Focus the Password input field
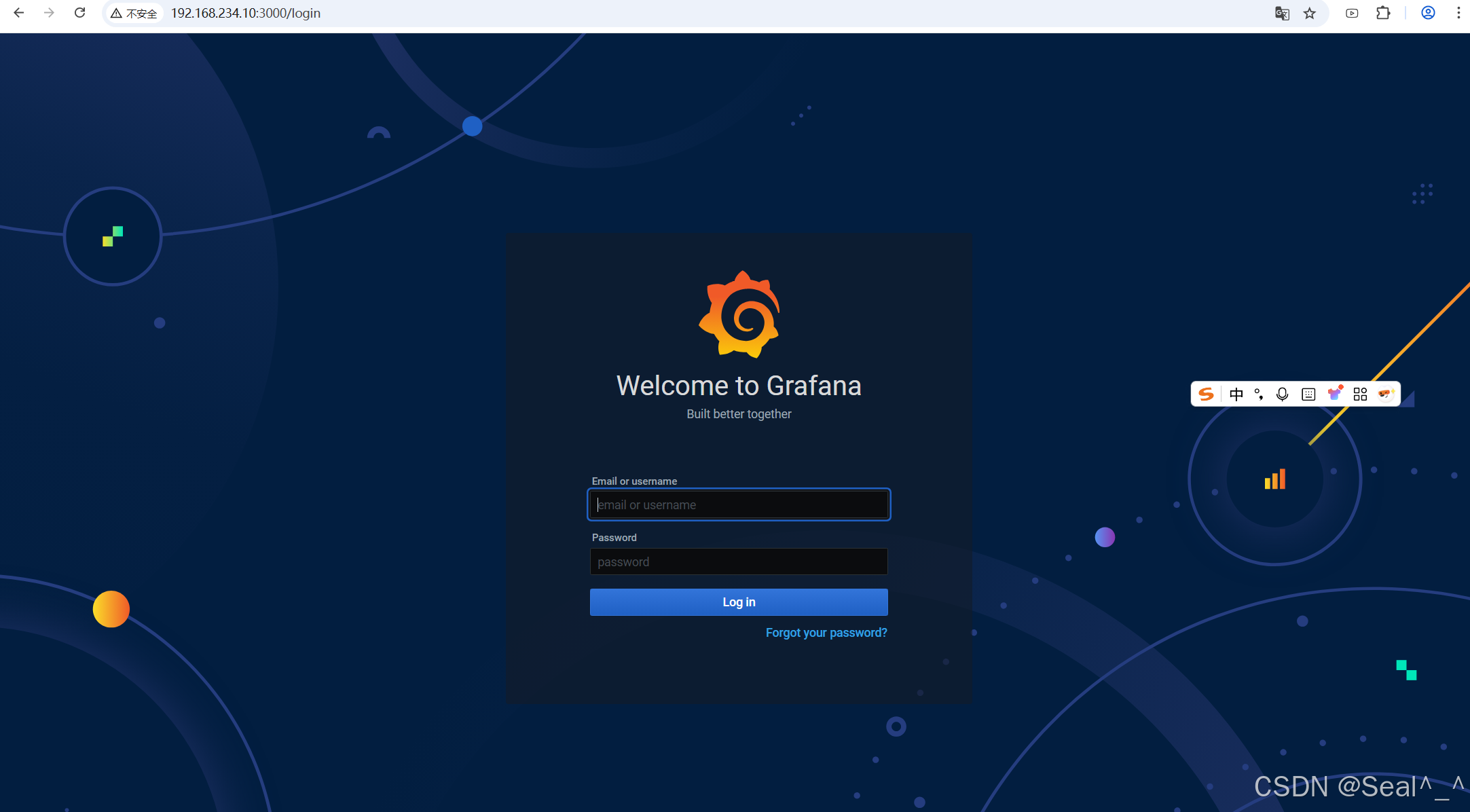The width and height of the screenshot is (1470, 812). tap(739, 561)
